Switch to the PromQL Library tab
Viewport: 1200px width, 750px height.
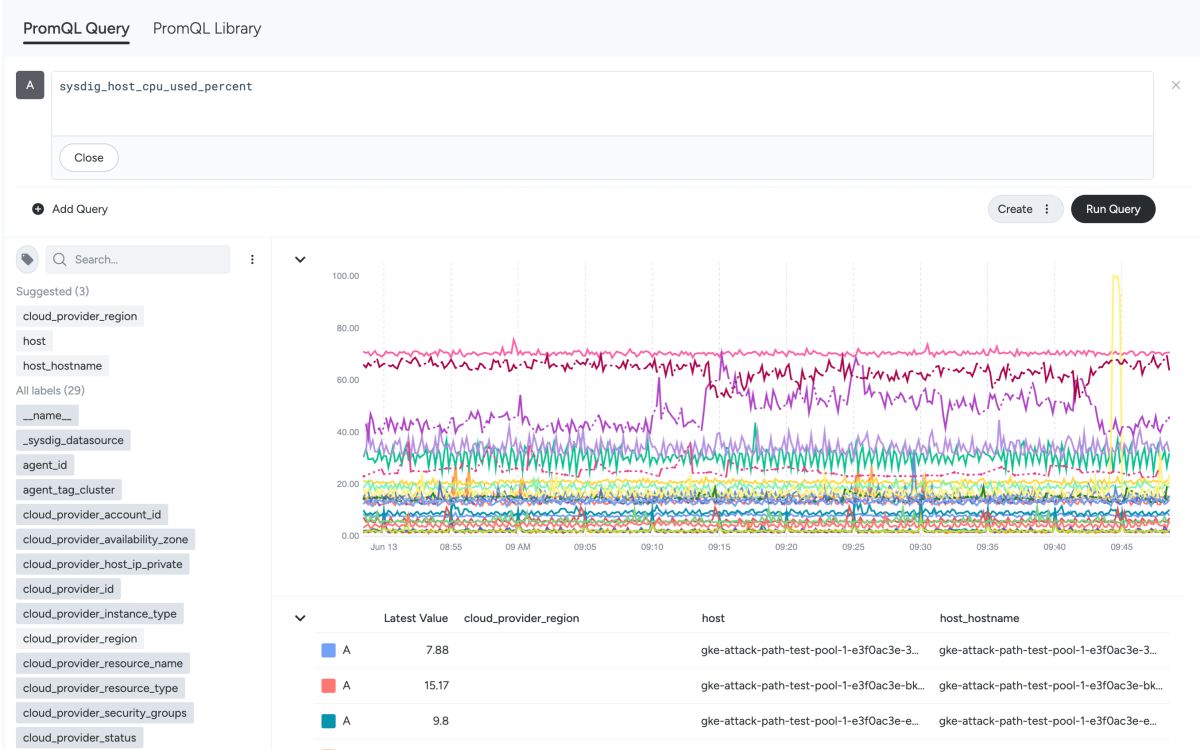click(x=207, y=28)
